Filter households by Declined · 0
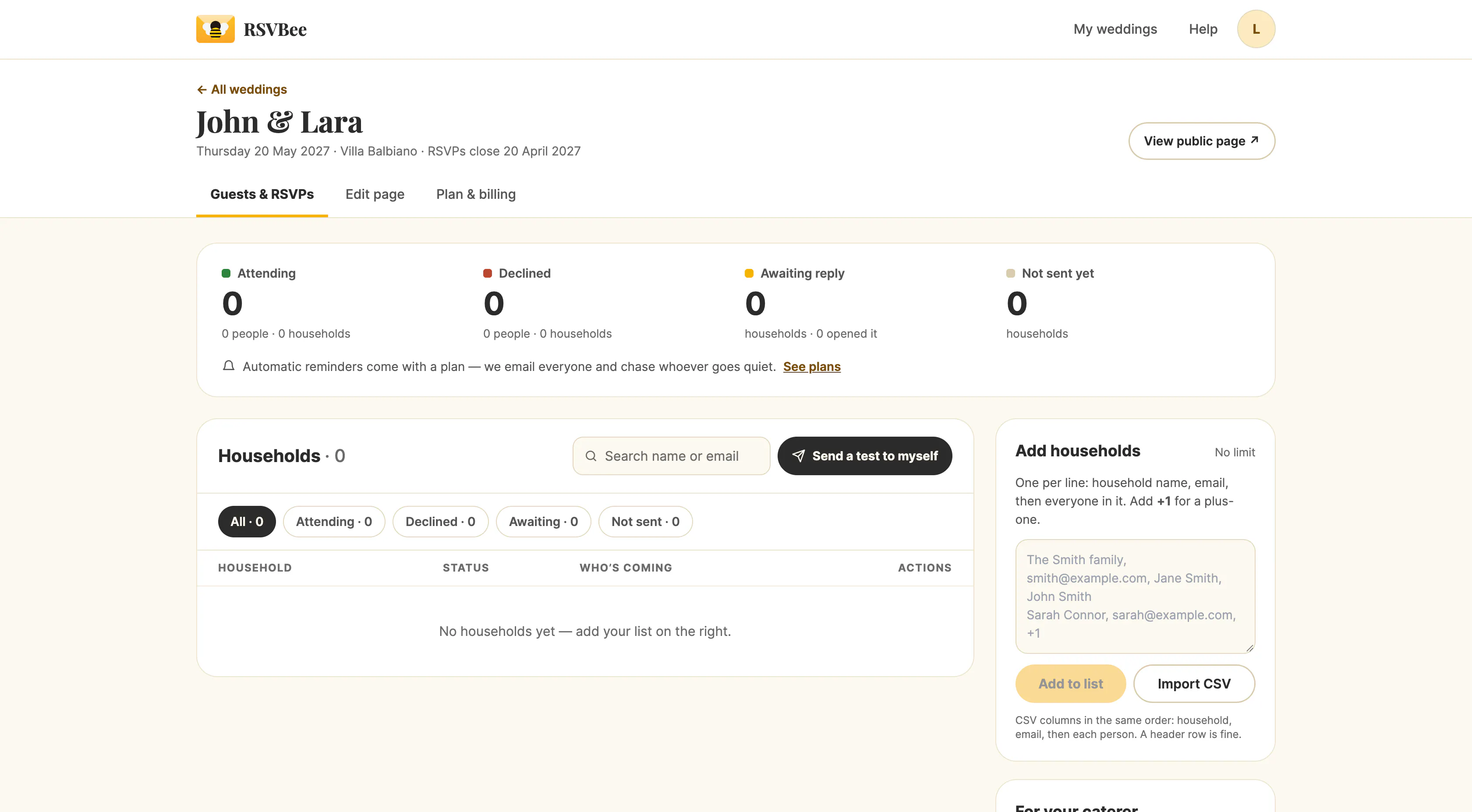The height and width of the screenshot is (812, 1472). (x=441, y=522)
